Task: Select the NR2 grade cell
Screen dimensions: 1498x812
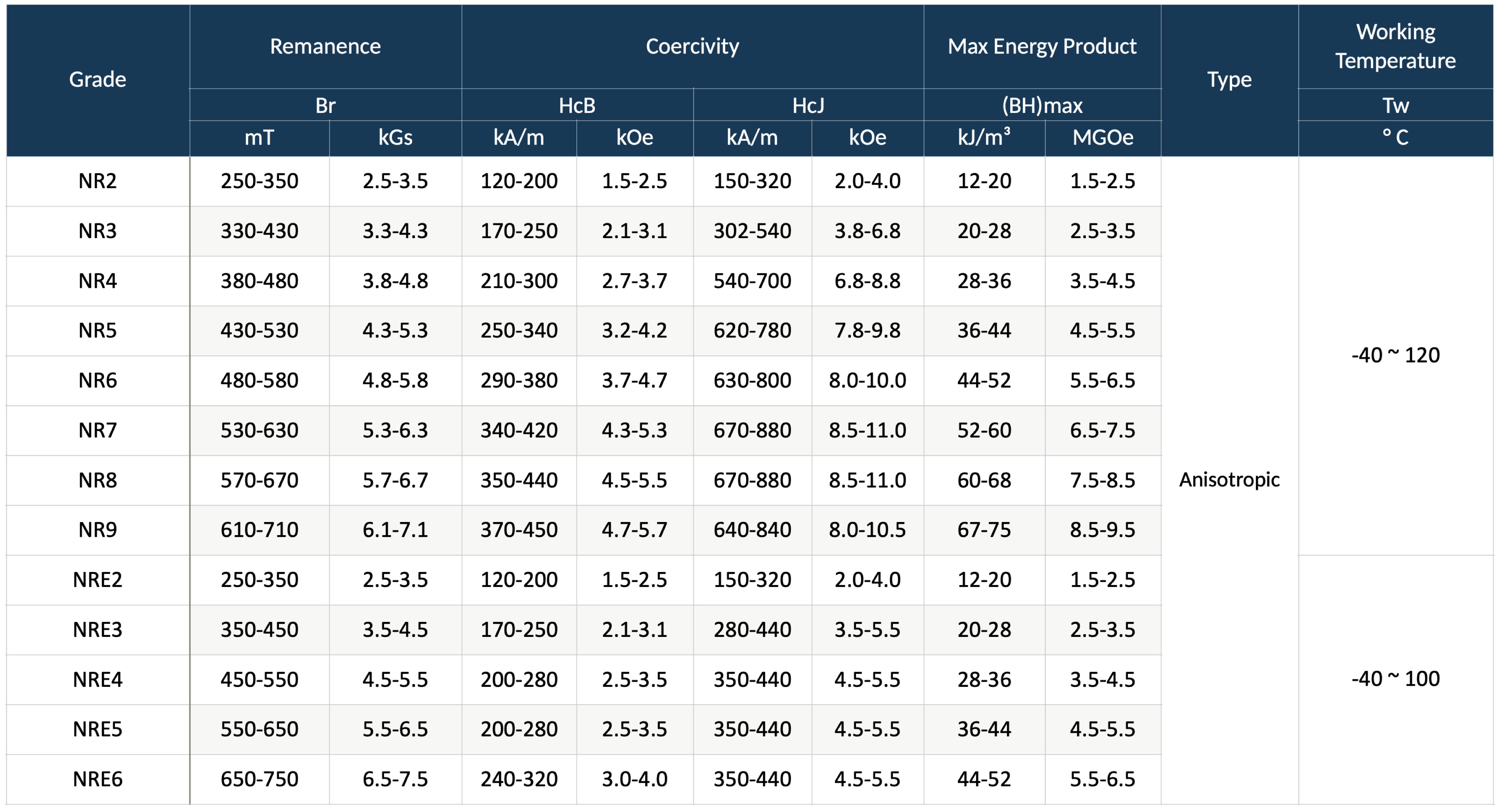Action: 98,181
